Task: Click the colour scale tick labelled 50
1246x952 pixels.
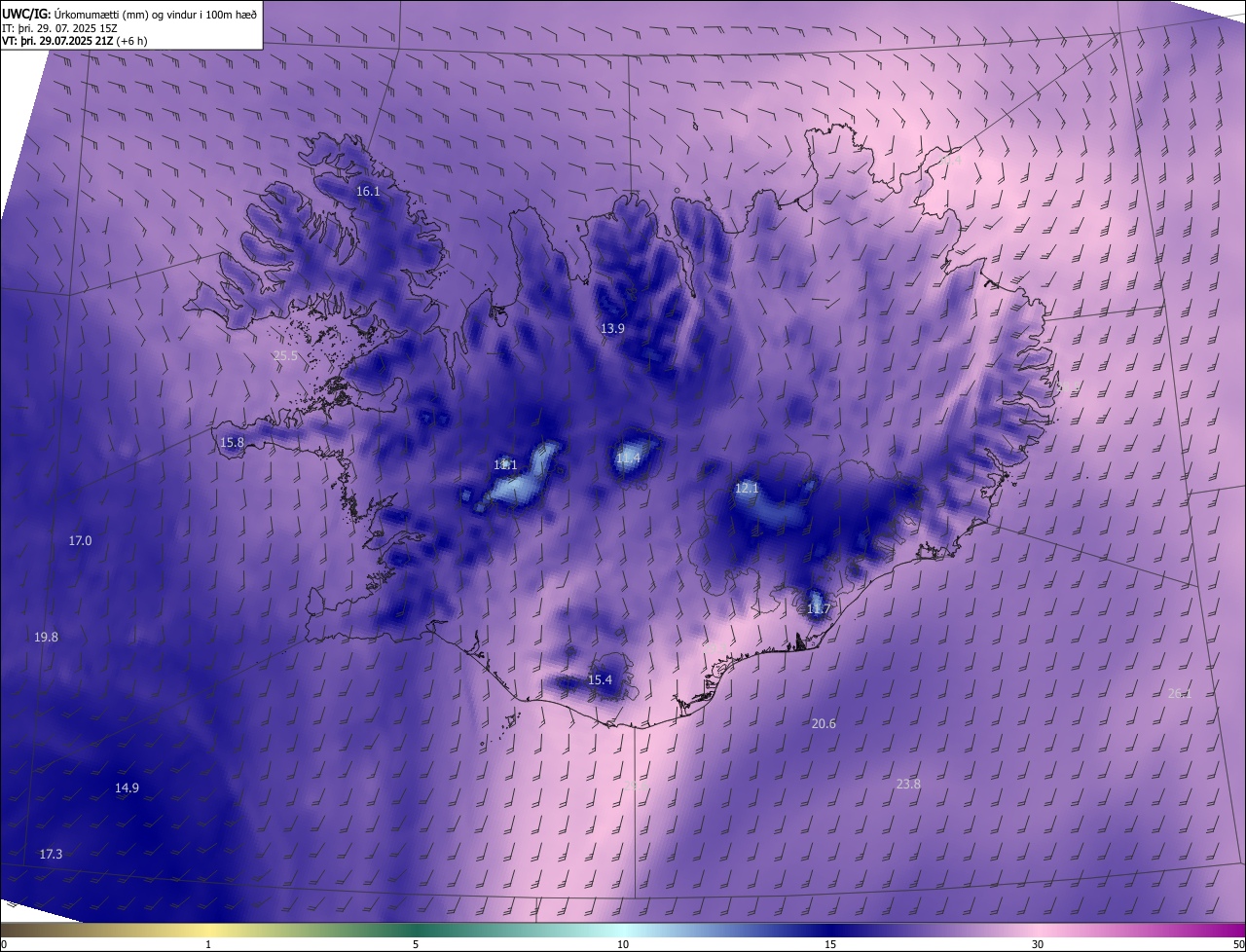Action: point(1238,944)
